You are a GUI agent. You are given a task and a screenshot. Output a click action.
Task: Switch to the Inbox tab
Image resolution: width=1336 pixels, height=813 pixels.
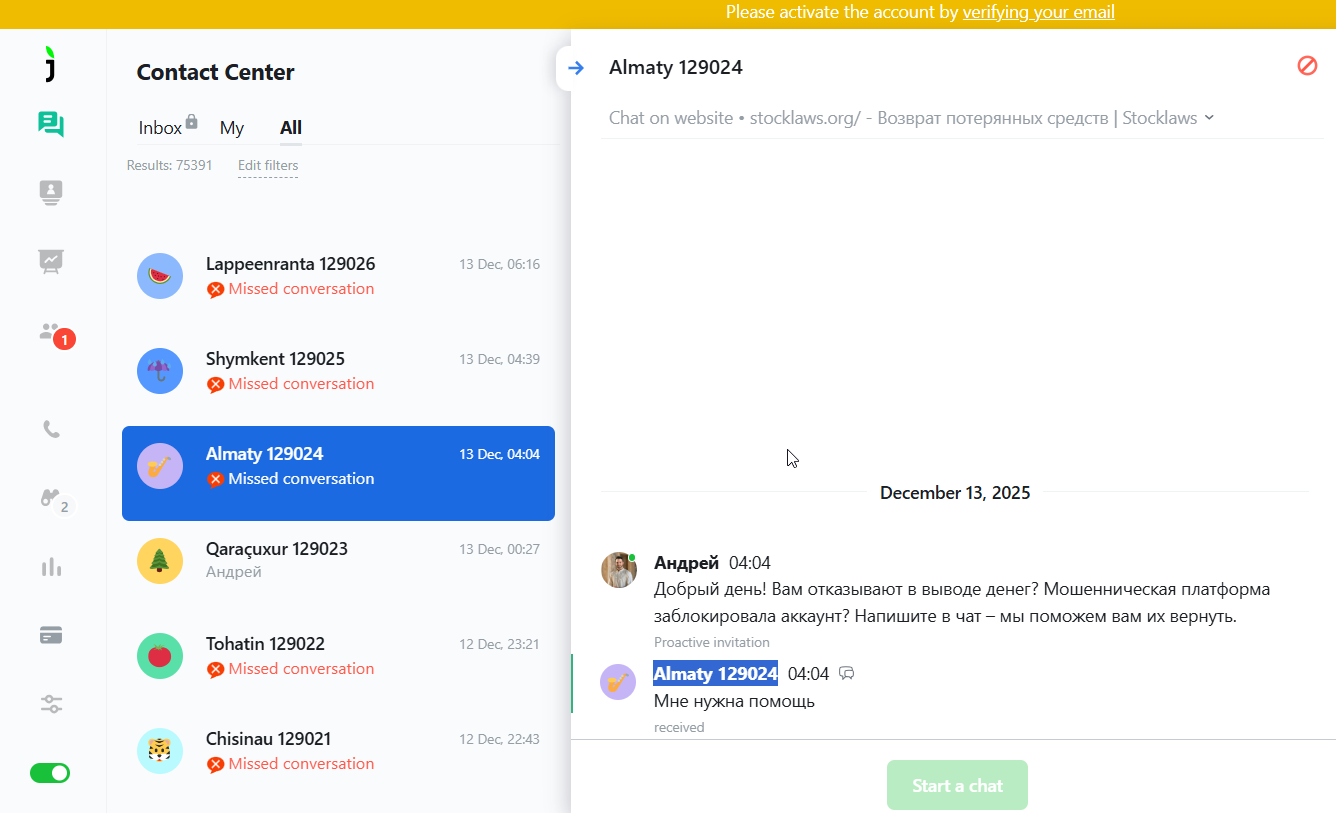160,128
